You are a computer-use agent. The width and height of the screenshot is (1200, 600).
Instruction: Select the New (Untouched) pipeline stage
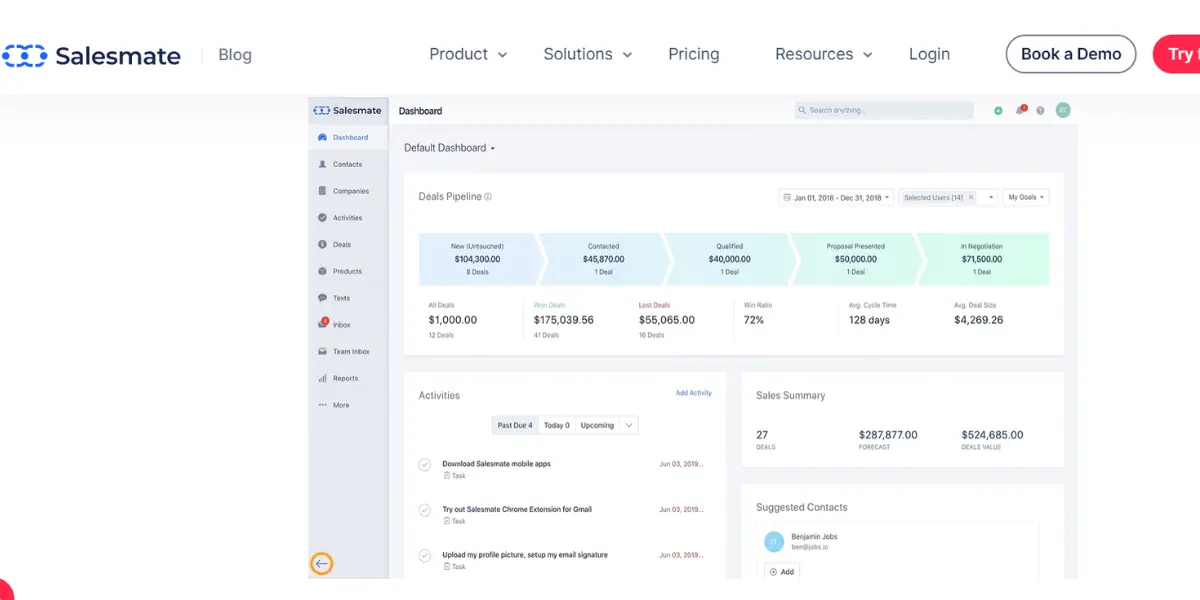[478, 259]
